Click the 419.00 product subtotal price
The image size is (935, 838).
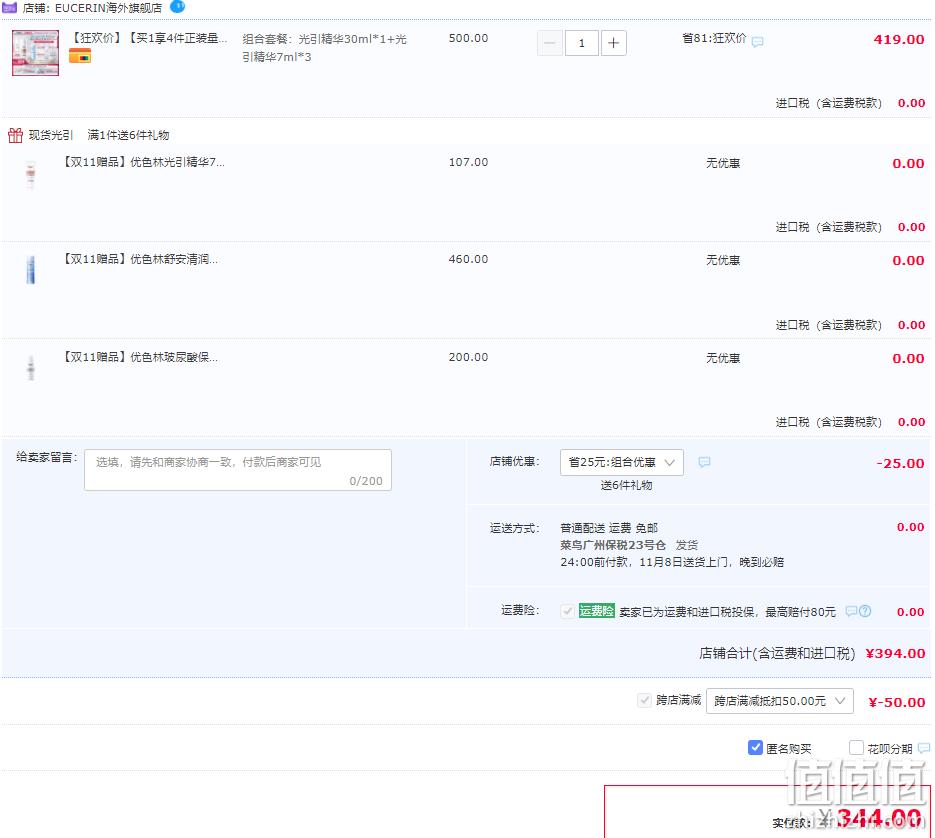(x=899, y=39)
